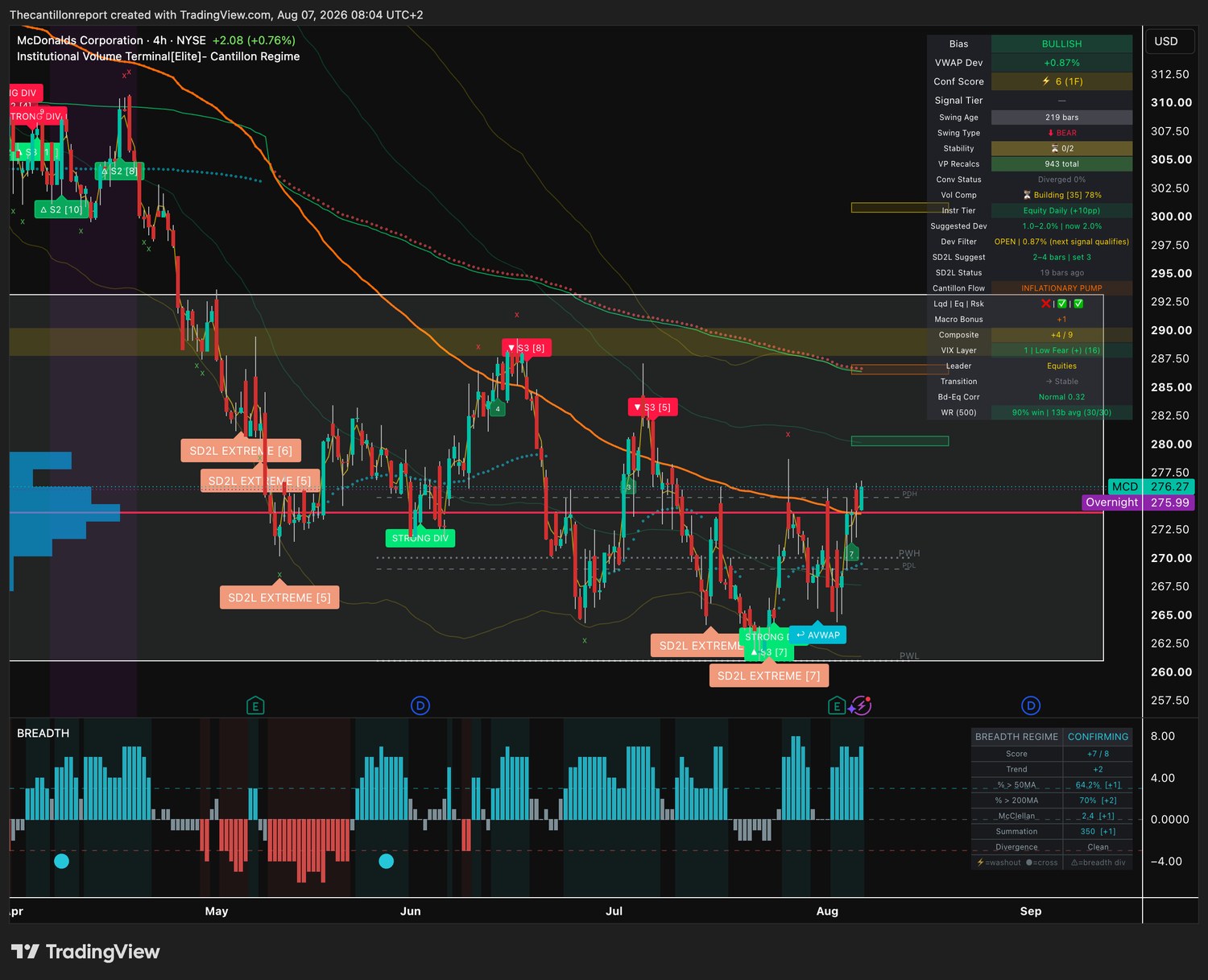Click the earnings E marker in early May

(x=255, y=706)
